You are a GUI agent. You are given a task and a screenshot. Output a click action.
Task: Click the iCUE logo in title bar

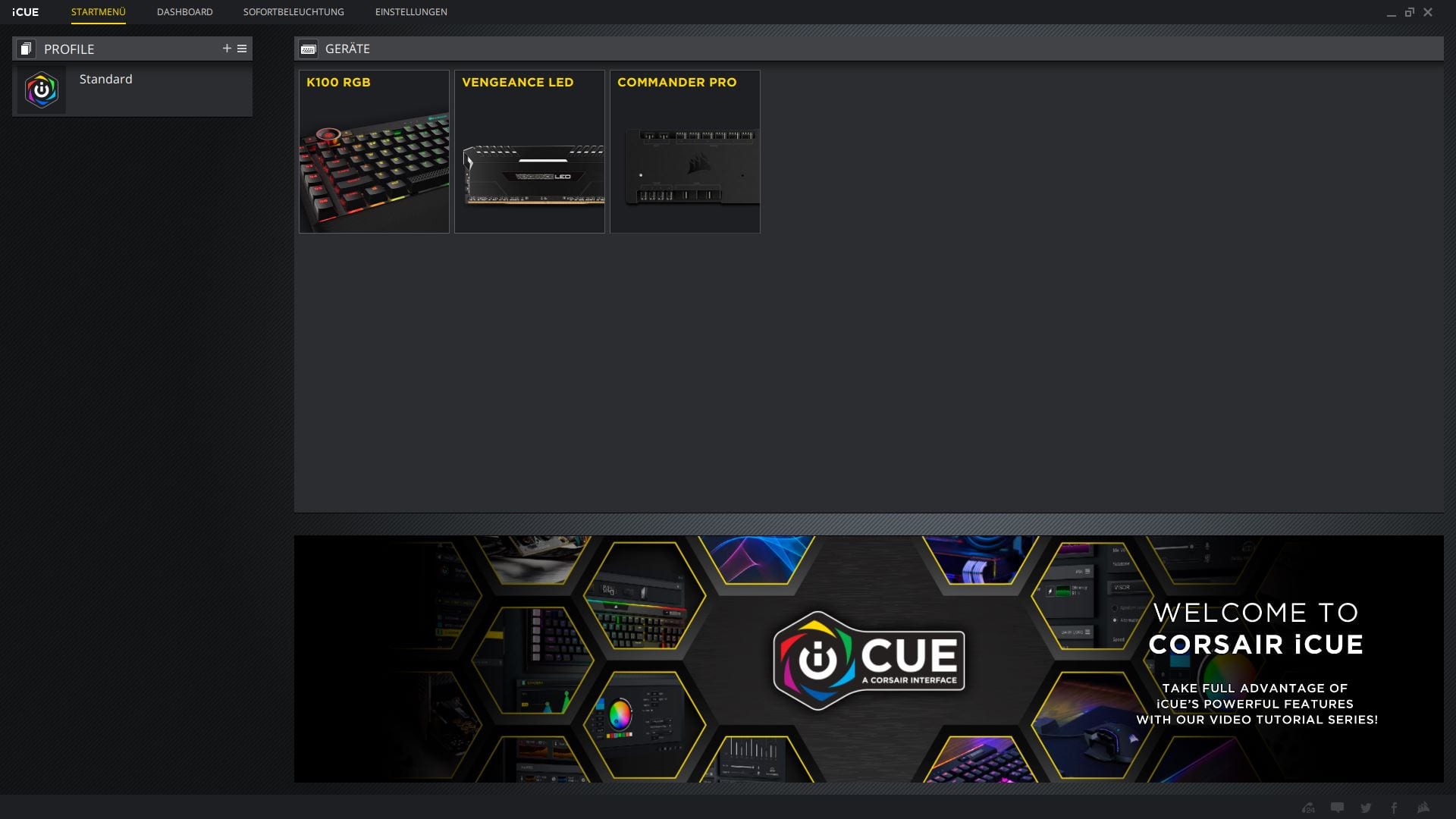pos(25,12)
